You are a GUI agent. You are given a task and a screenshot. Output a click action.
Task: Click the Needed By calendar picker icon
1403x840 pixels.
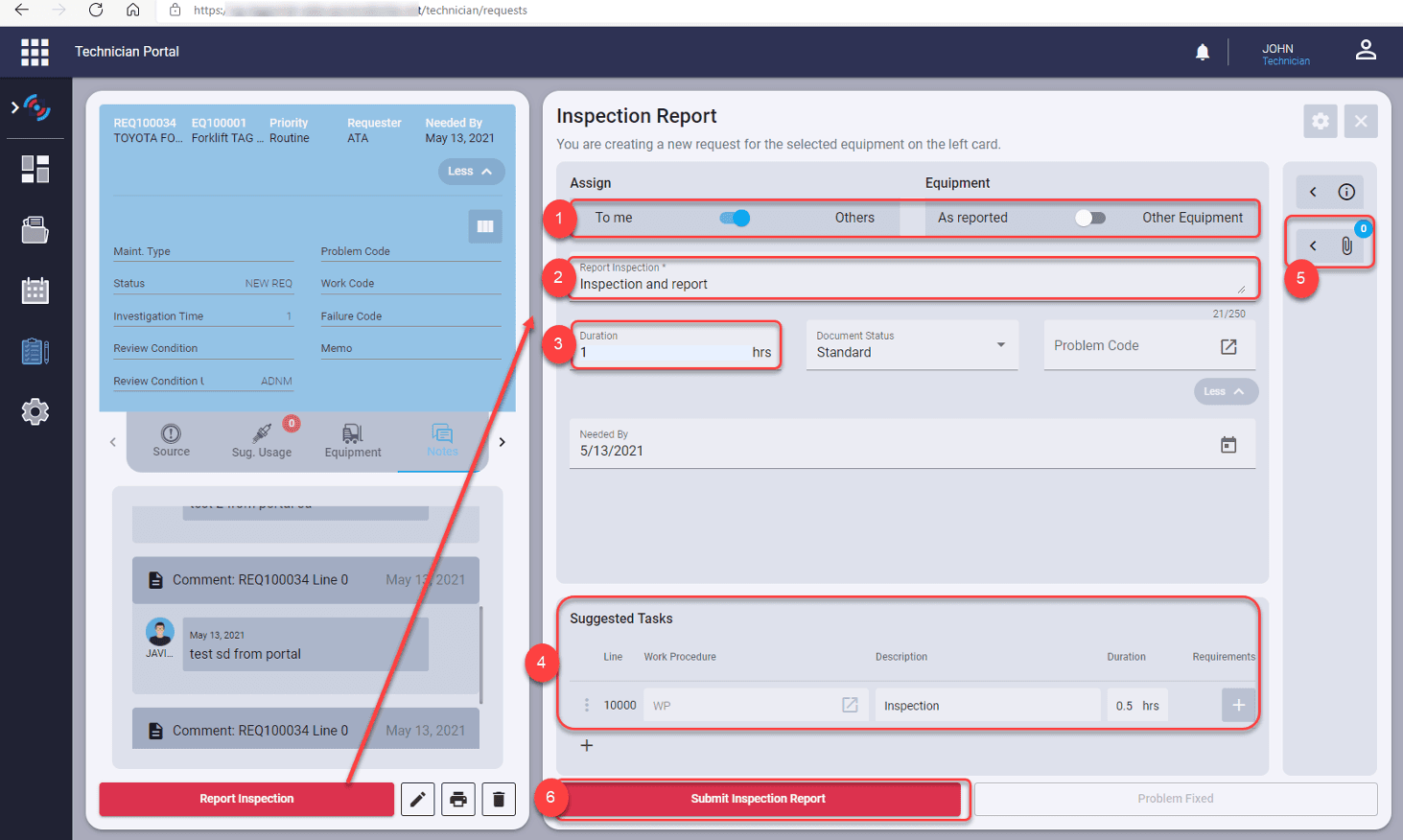[1228, 445]
